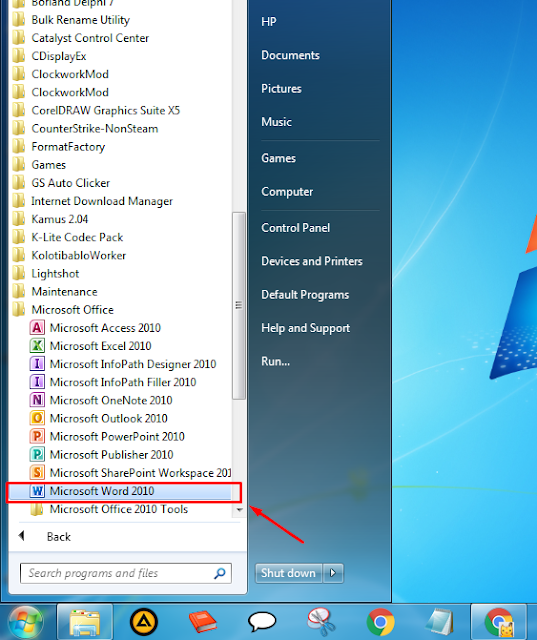Open Control Panel
Screen dimensions: 537x640
295,228
